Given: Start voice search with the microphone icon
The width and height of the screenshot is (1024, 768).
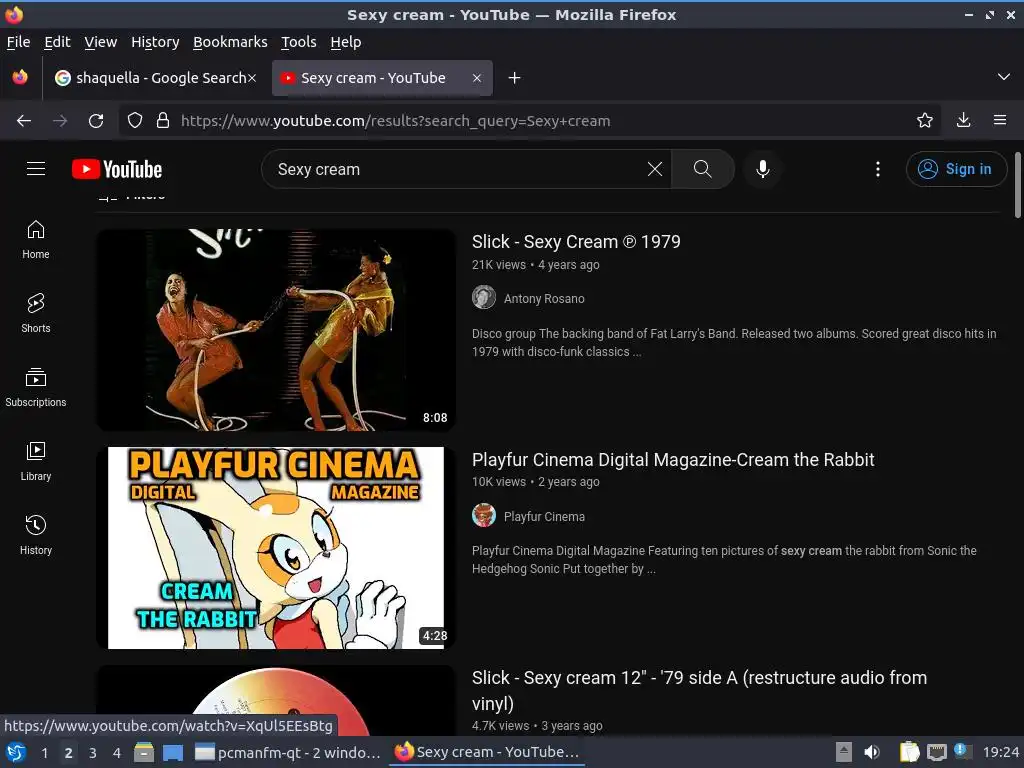Looking at the screenshot, I should 762,169.
